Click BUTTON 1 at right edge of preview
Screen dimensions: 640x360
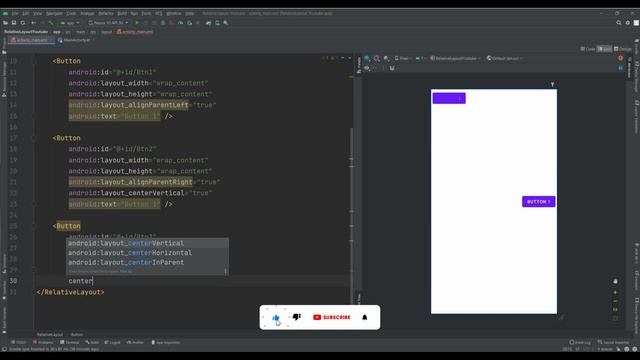(538, 202)
